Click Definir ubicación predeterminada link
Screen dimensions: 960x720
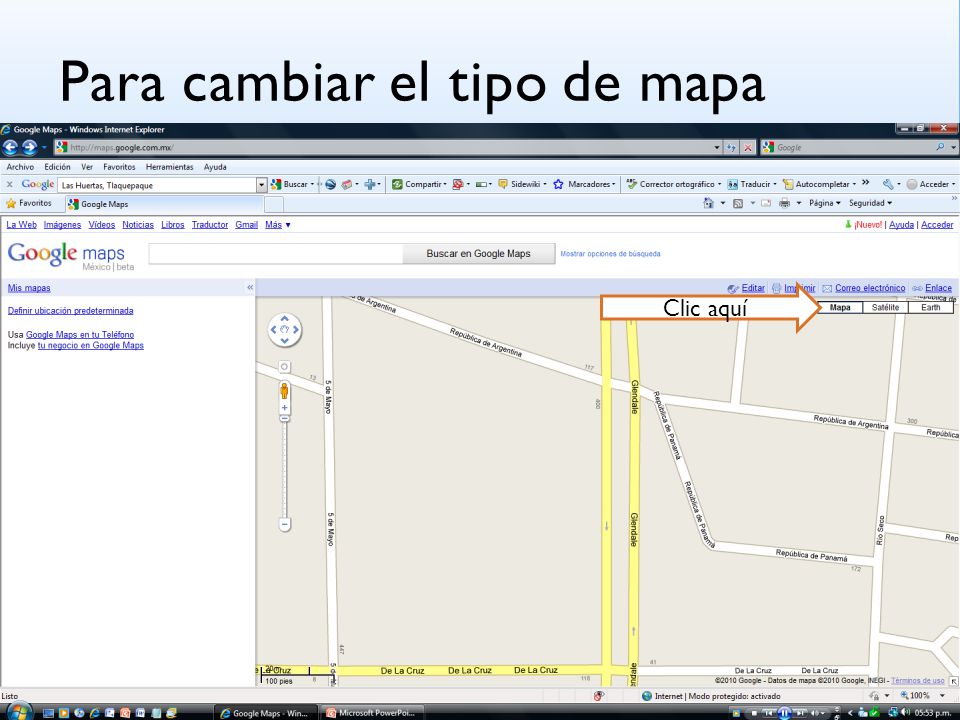(x=70, y=310)
